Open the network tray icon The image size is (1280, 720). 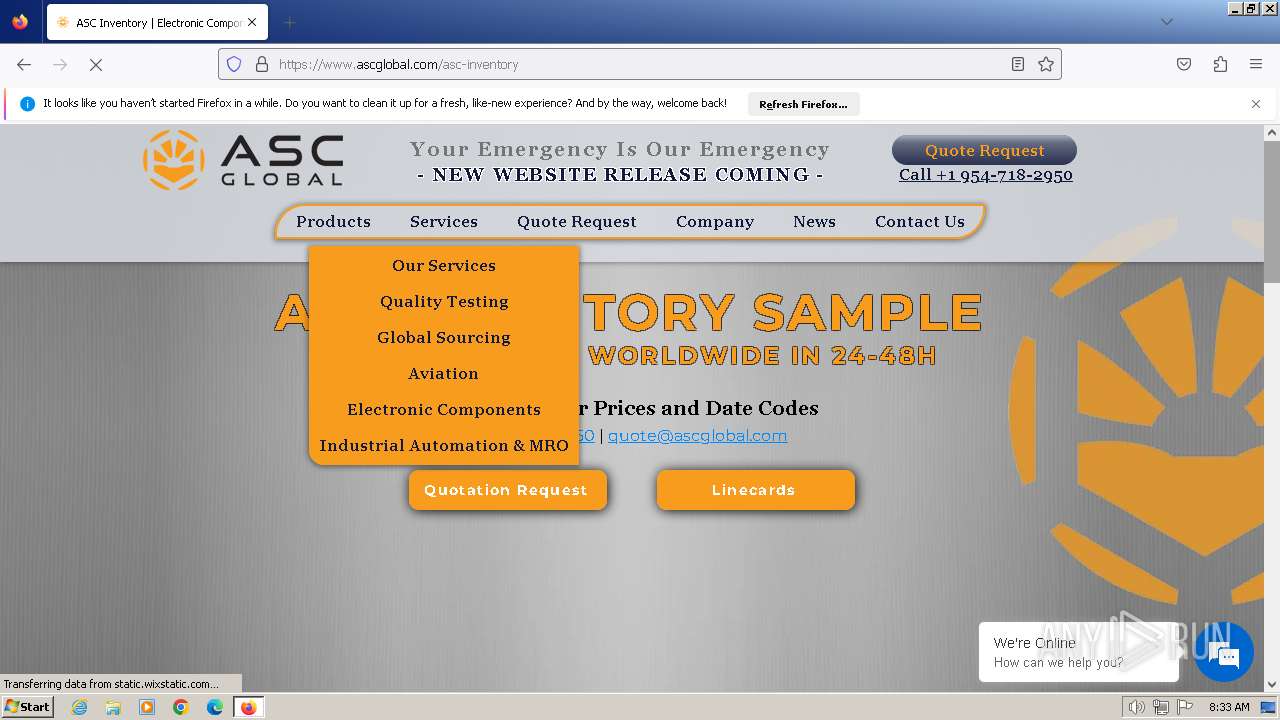(1160, 707)
